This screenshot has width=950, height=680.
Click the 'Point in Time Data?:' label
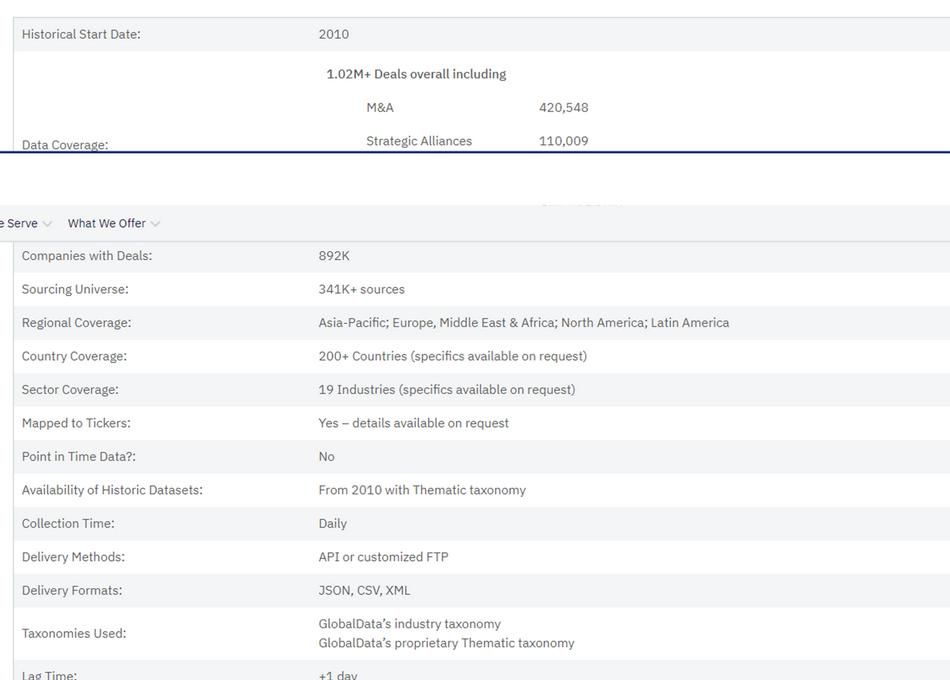[x=79, y=457]
